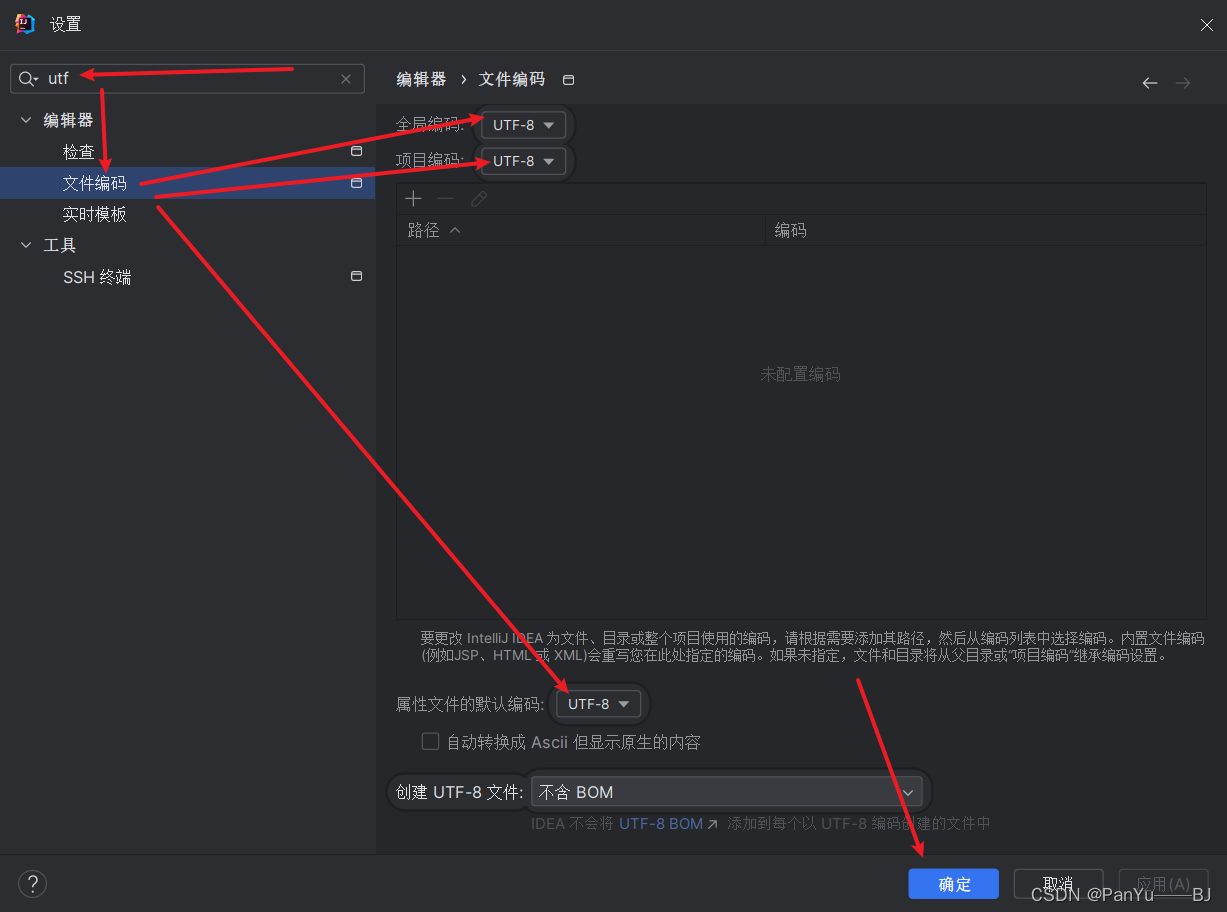The height and width of the screenshot is (912, 1227).
Task: Go forward with the right arrow
Action: pyautogui.click(x=1183, y=83)
